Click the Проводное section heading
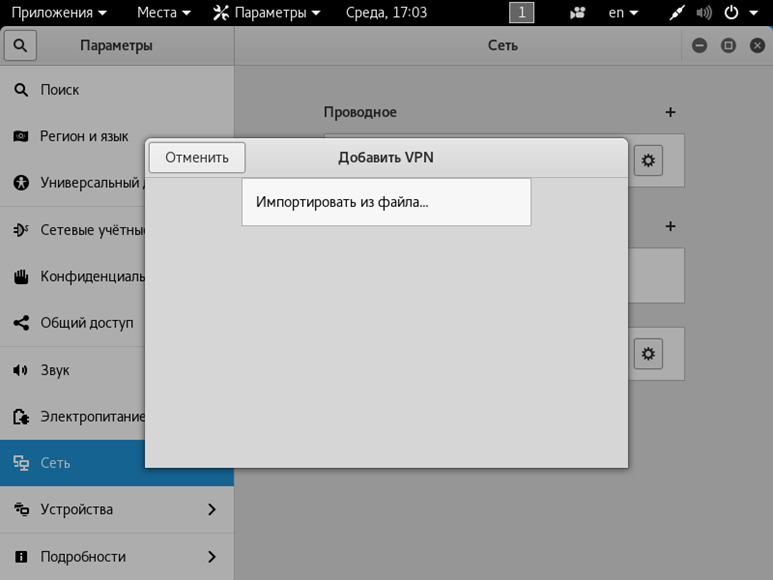773x580 pixels. click(360, 112)
